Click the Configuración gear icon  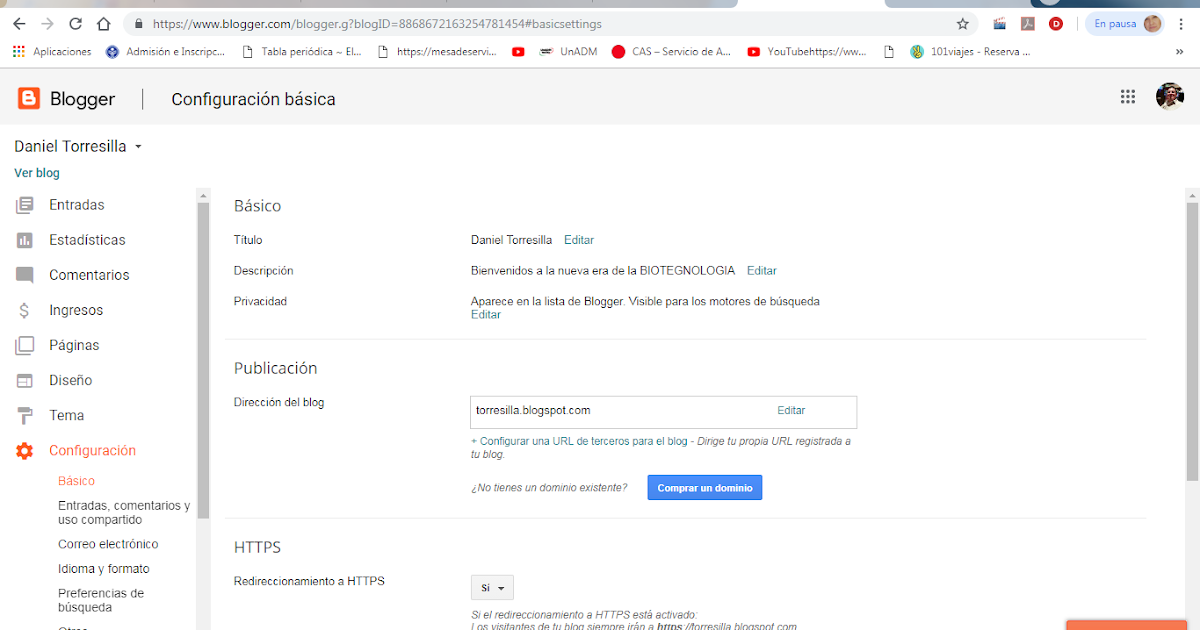25,451
